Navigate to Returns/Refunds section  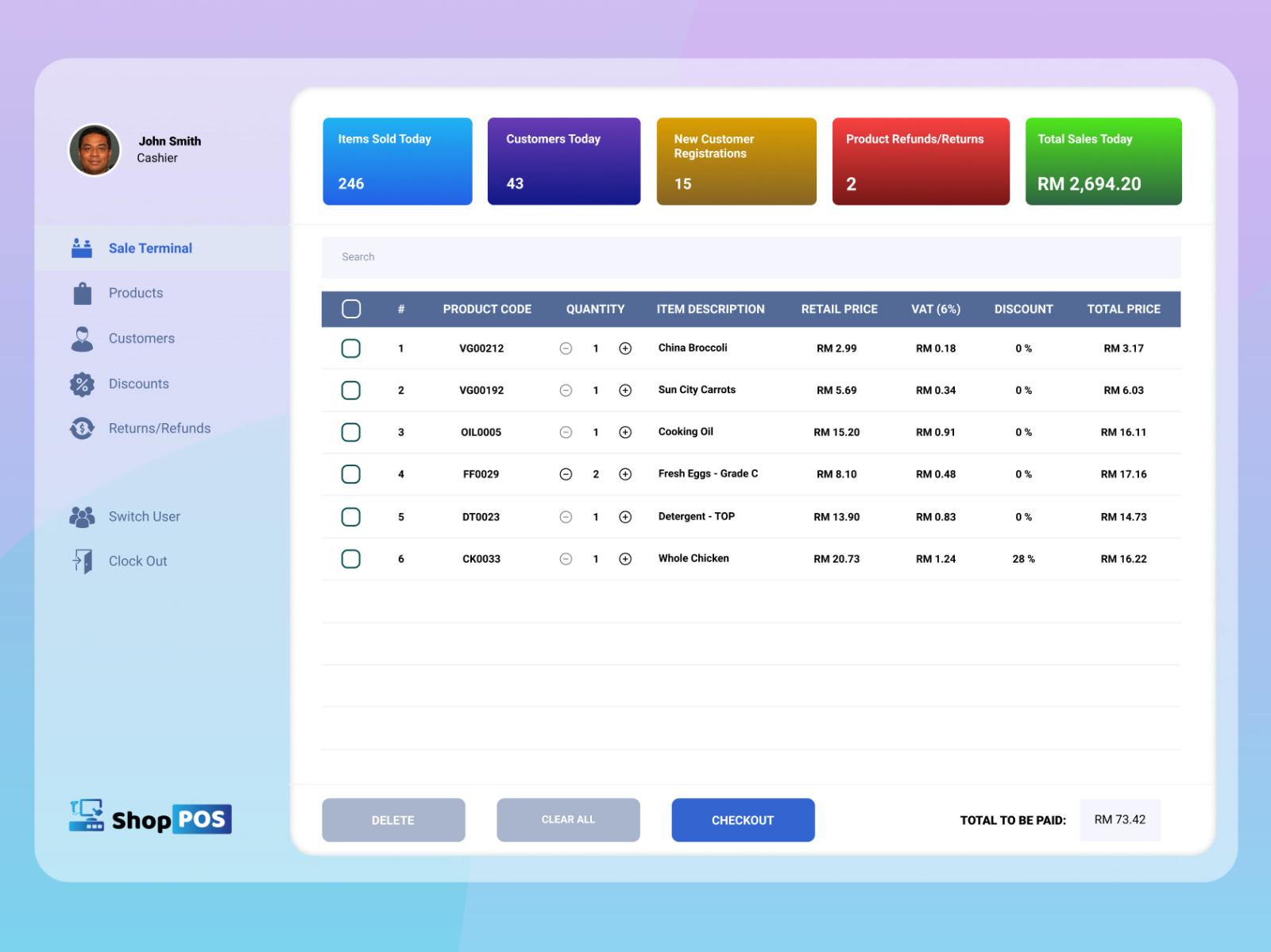point(159,428)
